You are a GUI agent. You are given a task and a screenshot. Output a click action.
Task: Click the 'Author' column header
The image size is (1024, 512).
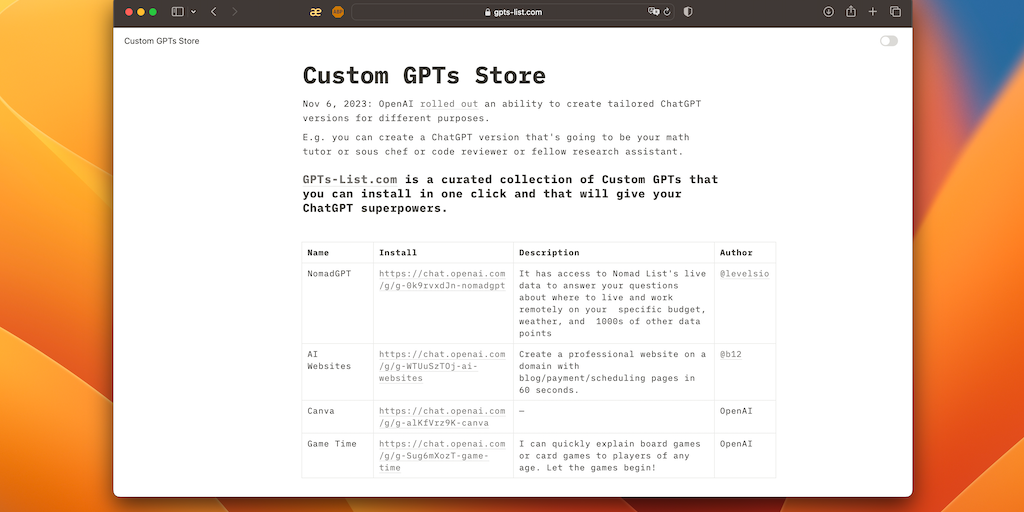click(x=736, y=253)
